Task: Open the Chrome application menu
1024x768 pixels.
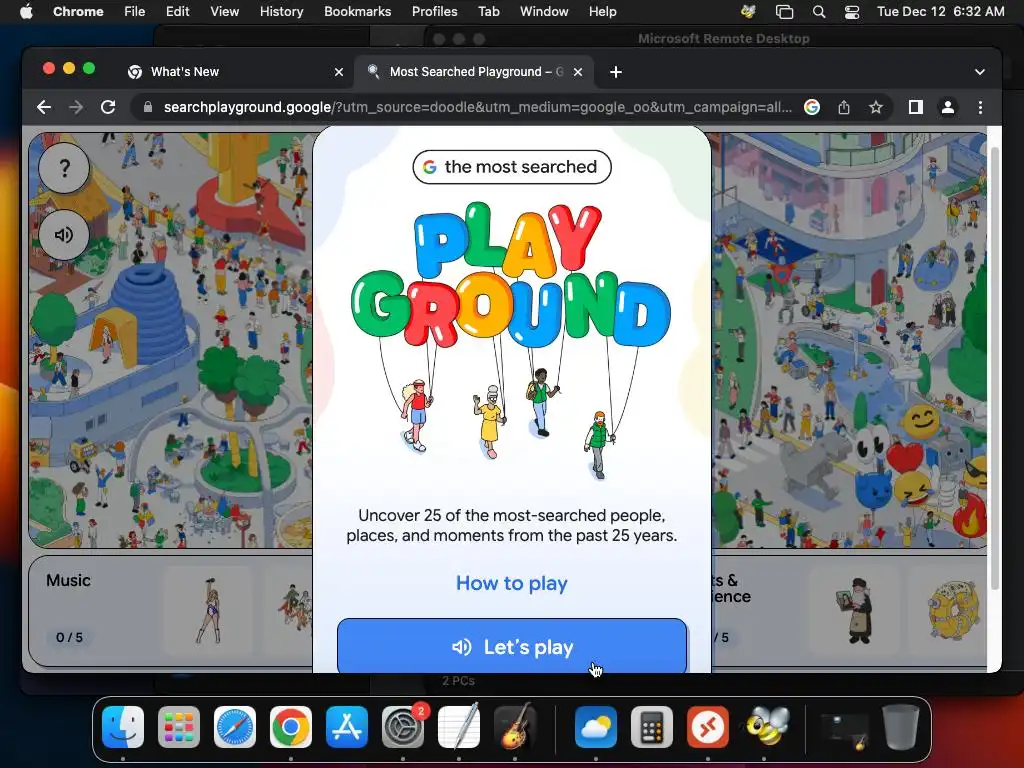Action: pyautogui.click(x=78, y=11)
